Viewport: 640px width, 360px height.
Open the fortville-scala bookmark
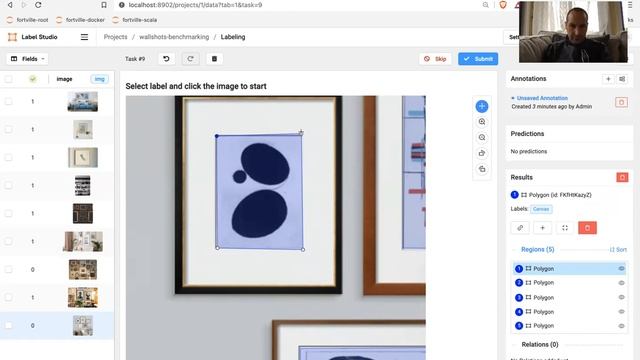pyautogui.click(x=135, y=20)
